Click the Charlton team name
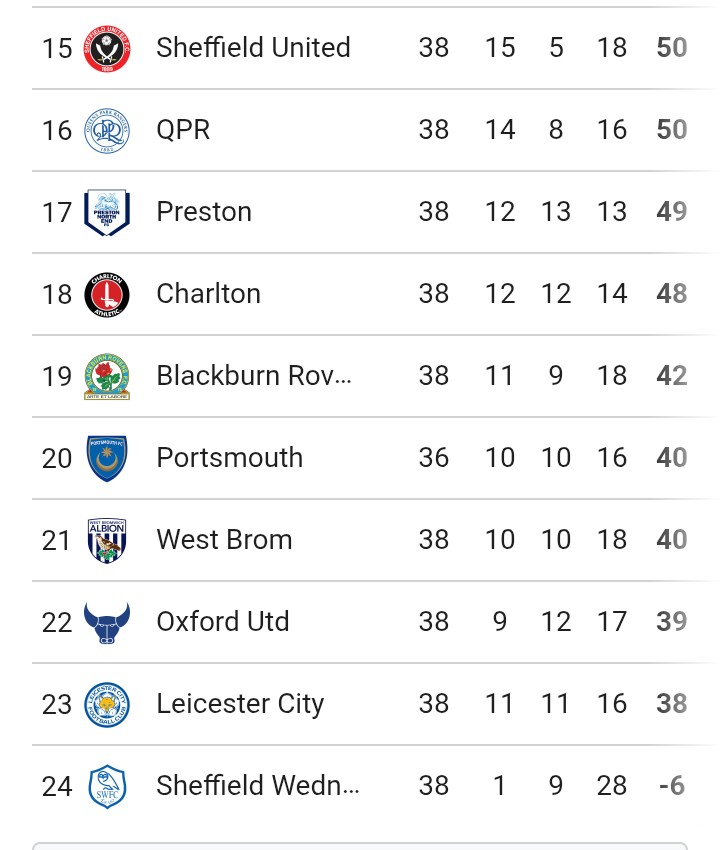720x850 pixels. click(x=208, y=294)
